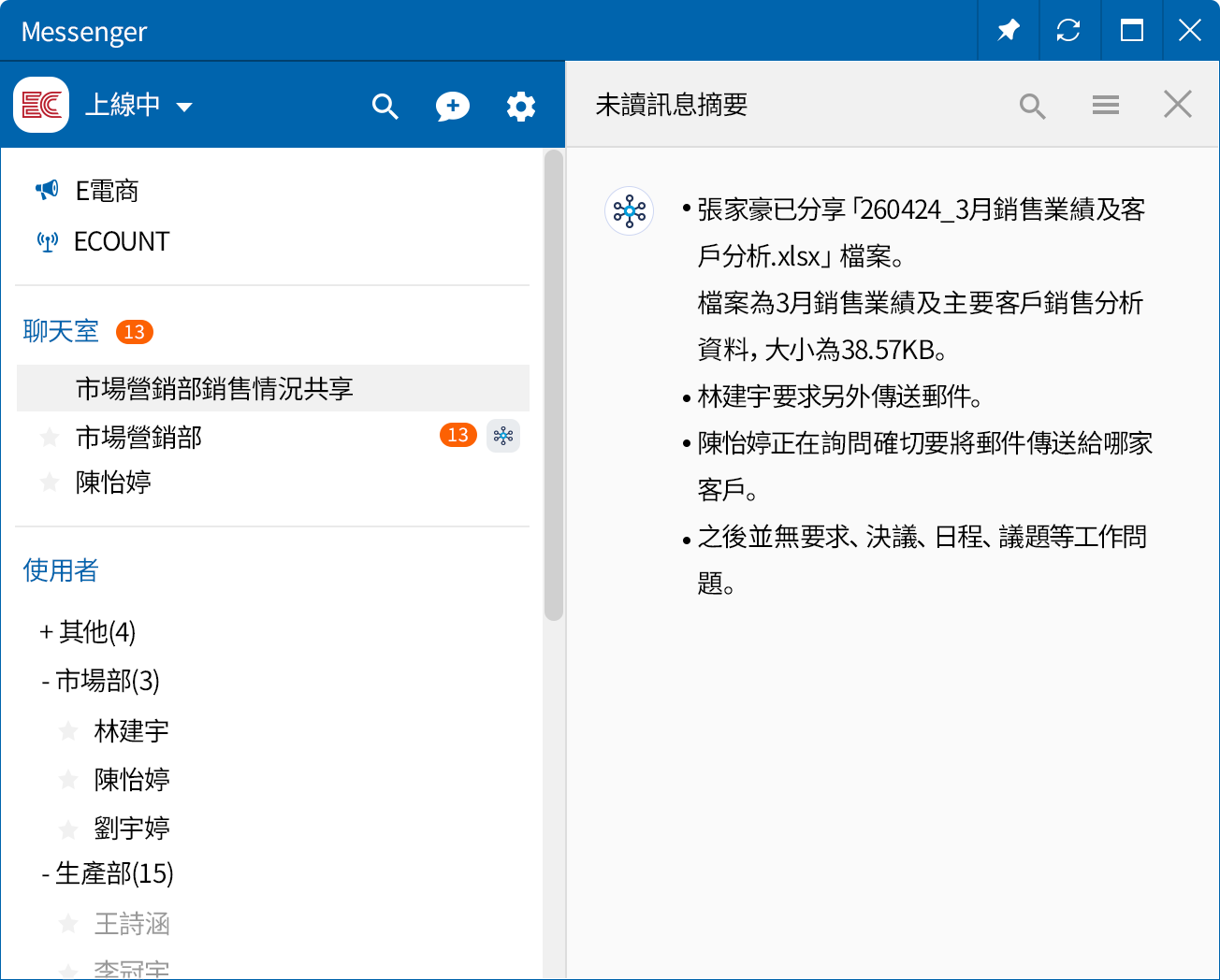This screenshot has height=980, width=1220.
Task: Open Messenger settings gear
Action: [x=521, y=106]
